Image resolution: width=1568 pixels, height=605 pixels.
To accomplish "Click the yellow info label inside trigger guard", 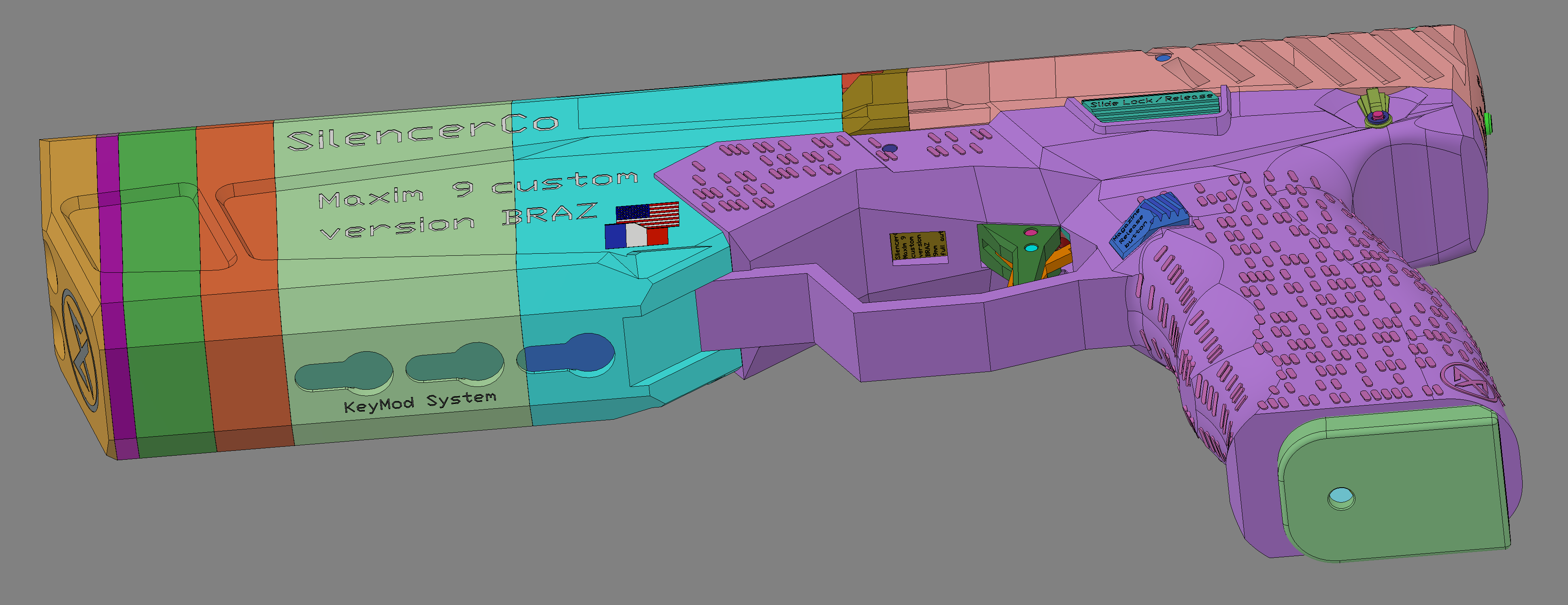I will 920,247.
